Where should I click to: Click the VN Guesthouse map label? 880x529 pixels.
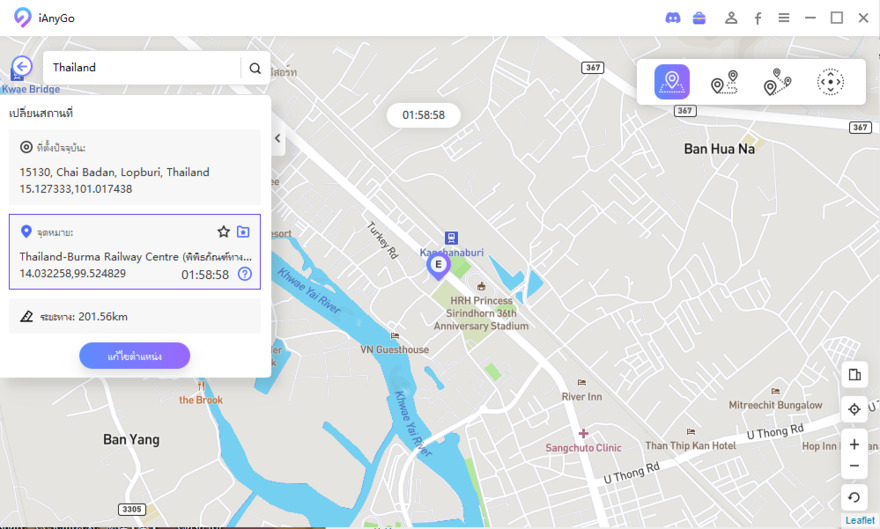(x=395, y=349)
